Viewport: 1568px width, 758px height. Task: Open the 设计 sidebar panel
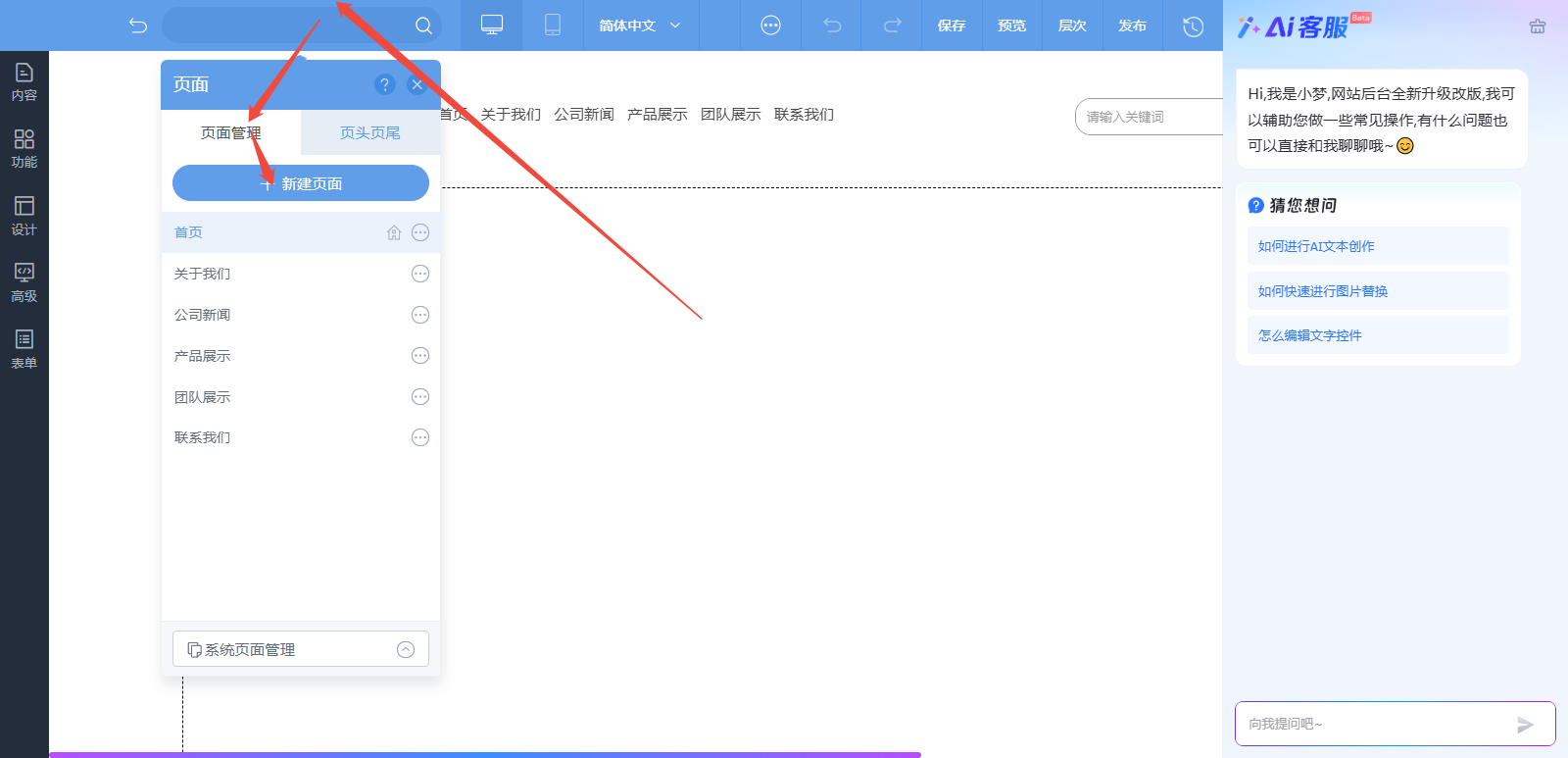pos(24,216)
